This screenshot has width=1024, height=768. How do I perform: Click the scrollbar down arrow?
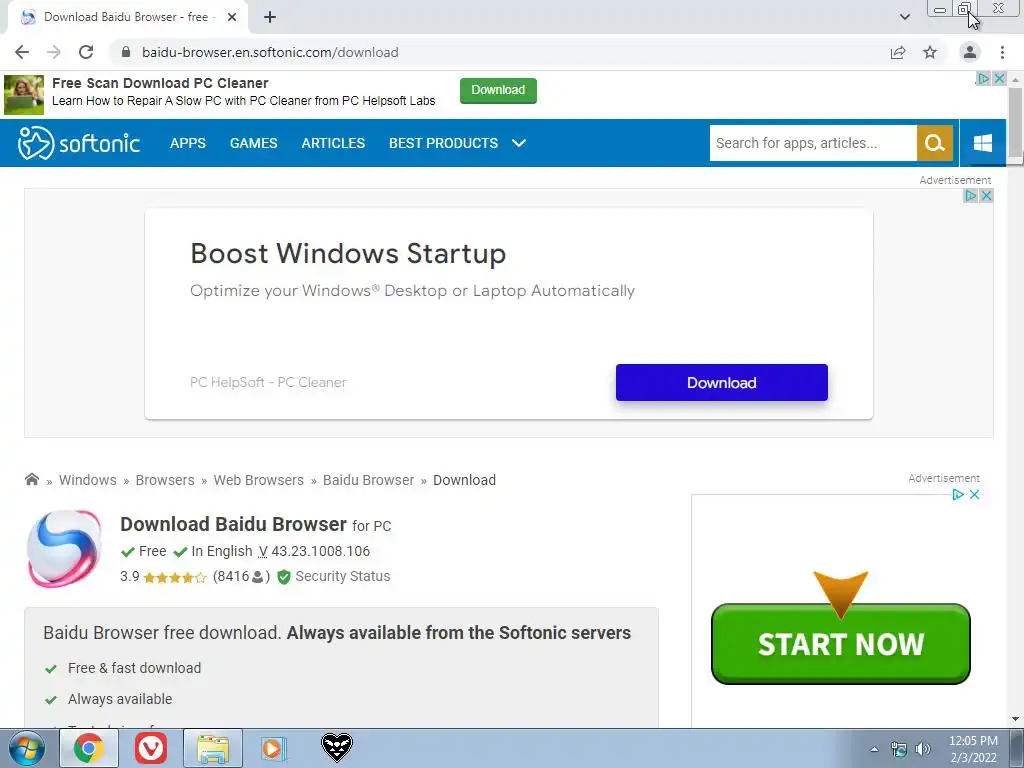coord(1015,720)
